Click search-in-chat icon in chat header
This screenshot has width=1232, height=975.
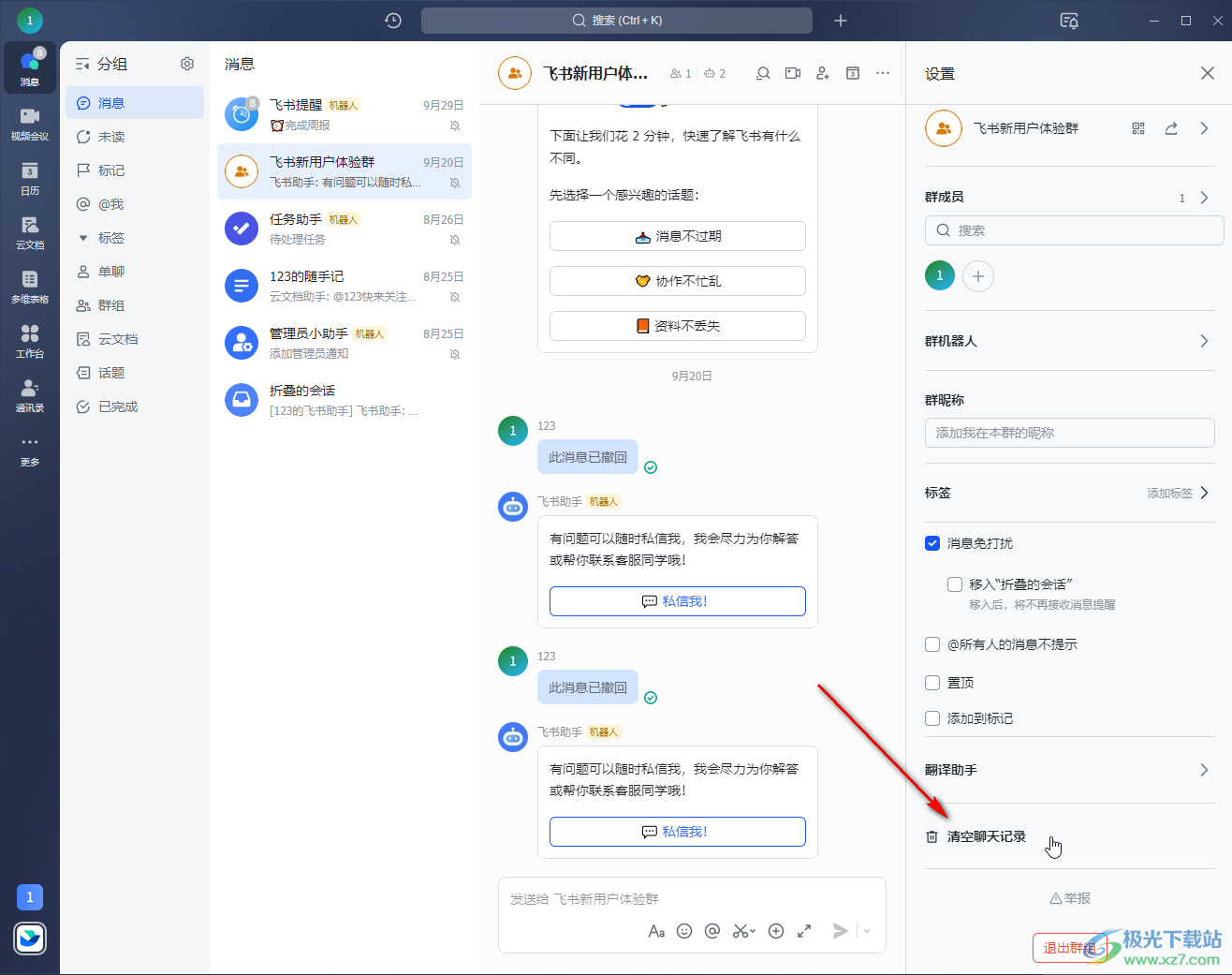(x=763, y=73)
